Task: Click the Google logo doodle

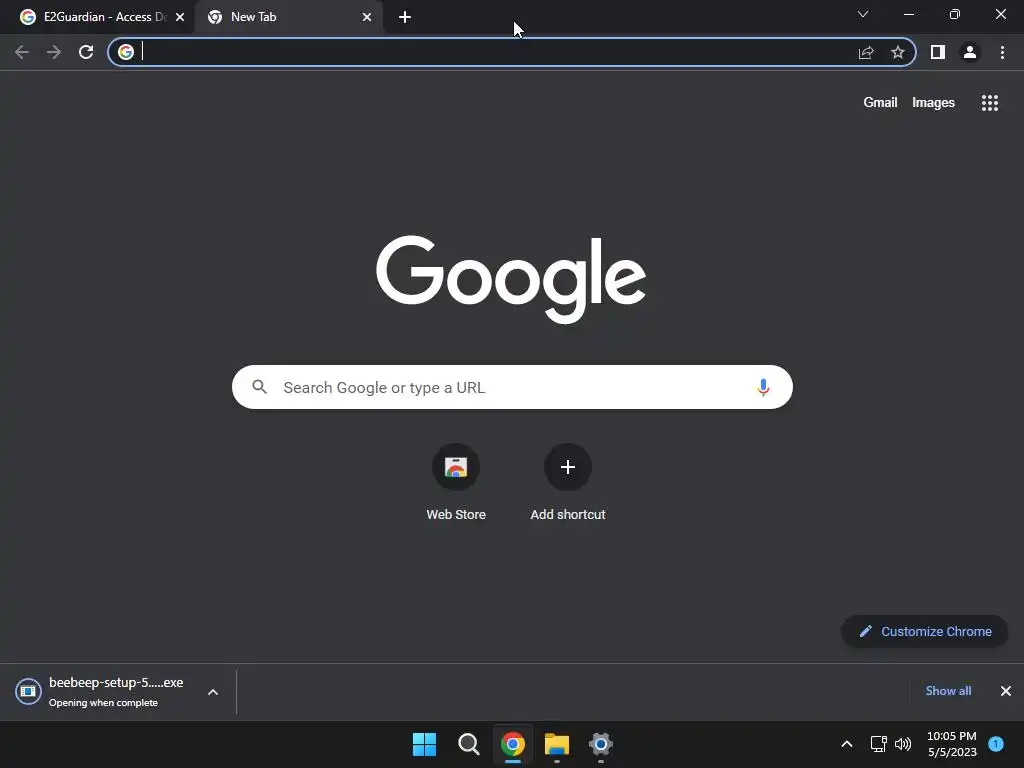Action: [x=511, y=280]
